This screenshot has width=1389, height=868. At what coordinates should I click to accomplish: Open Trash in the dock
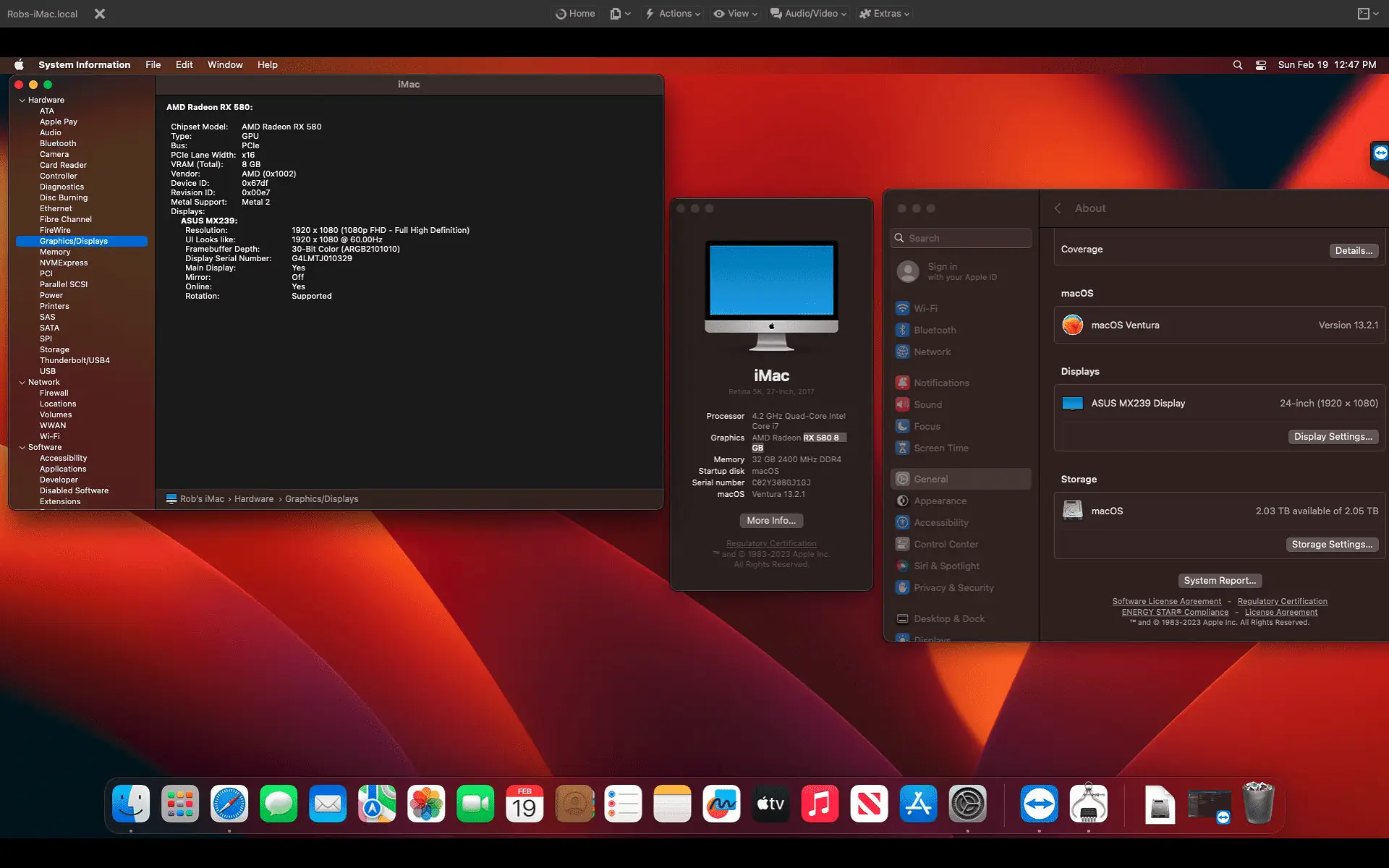[1258, 804]
